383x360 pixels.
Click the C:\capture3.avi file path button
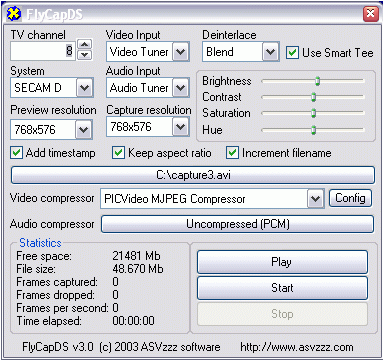[x=193, y=175]
